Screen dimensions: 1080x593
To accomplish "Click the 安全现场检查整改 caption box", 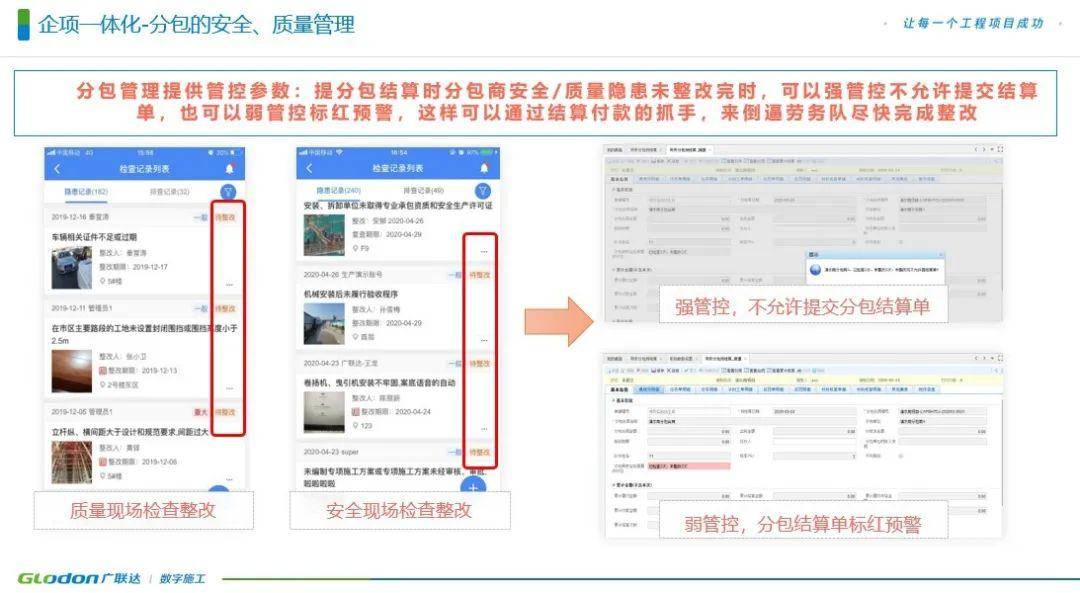I will pyautogui.click(x=399, y=511).
